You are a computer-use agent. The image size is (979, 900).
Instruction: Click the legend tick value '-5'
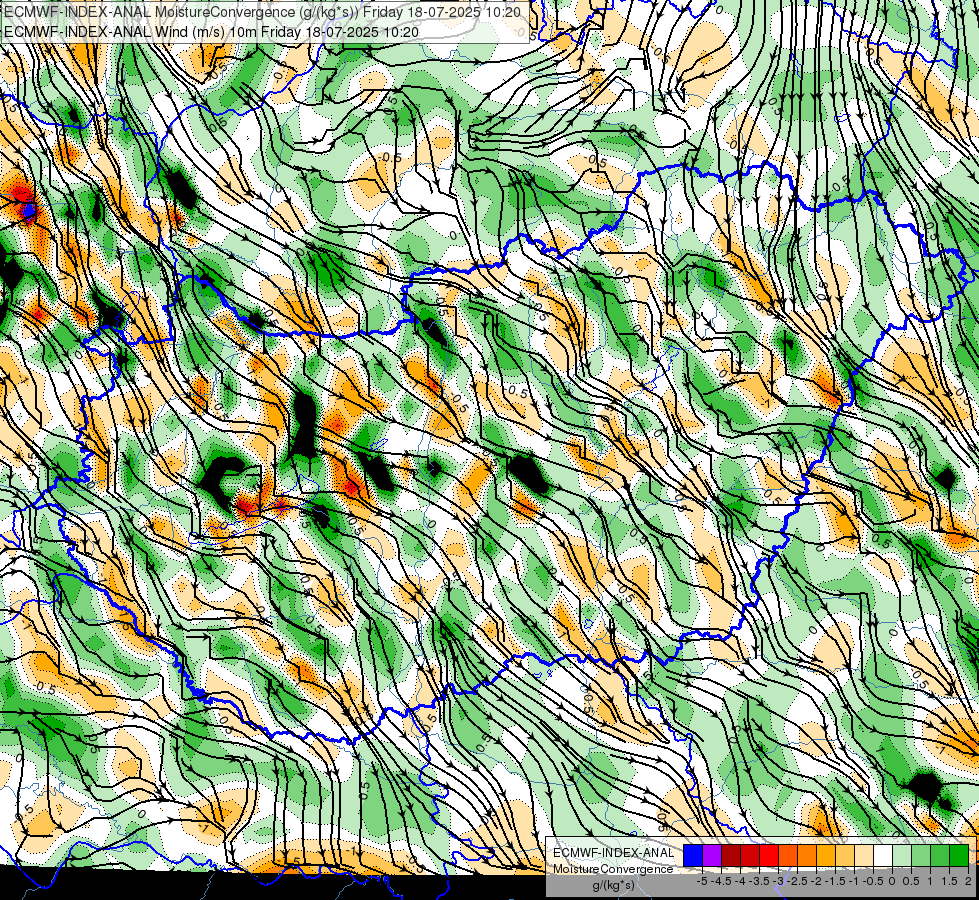coord(702,881)
